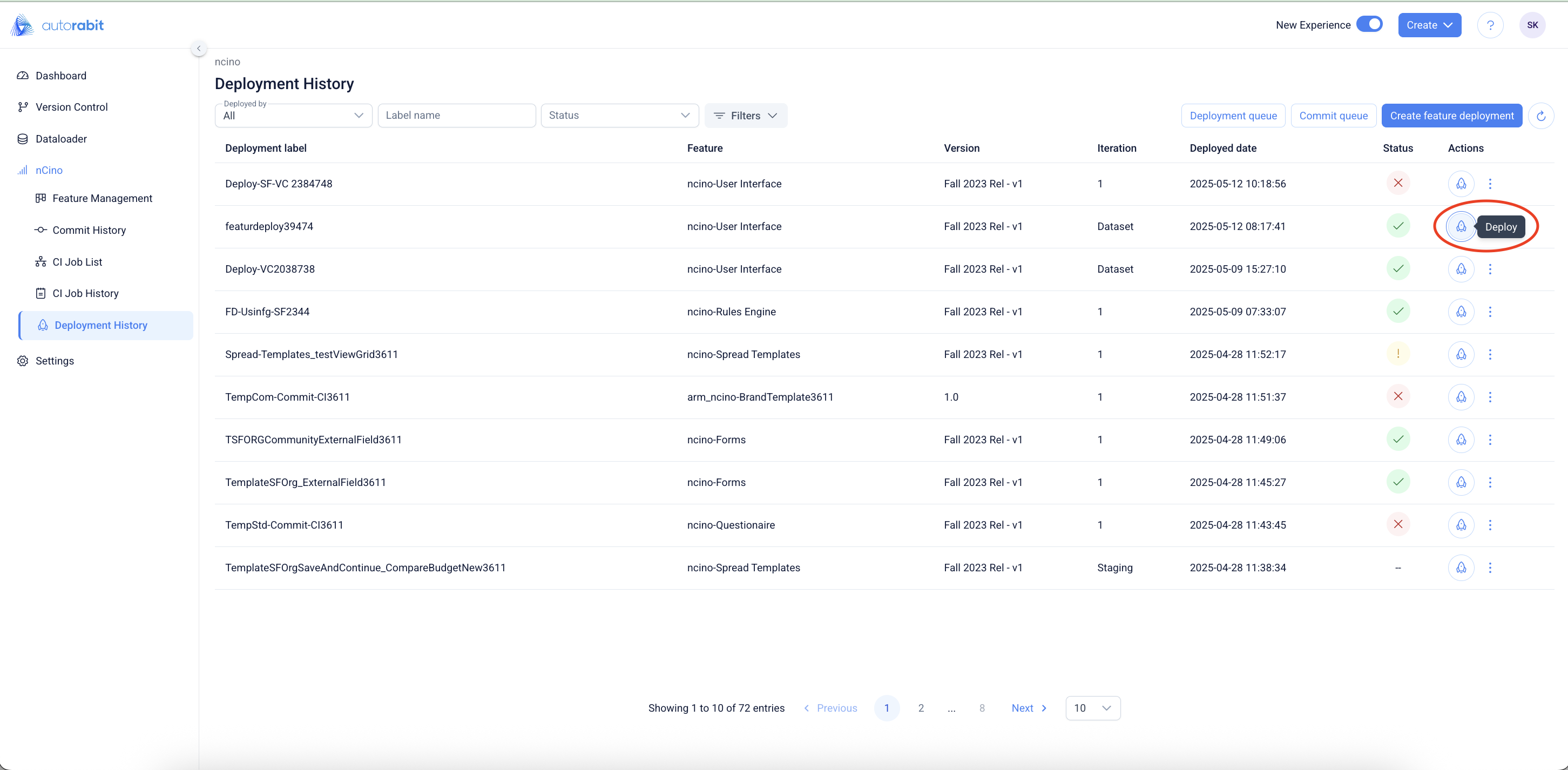Go to CI Job List in sidebar
Viewport: 1568px width, 770px height.
click(x=77, y=262)
